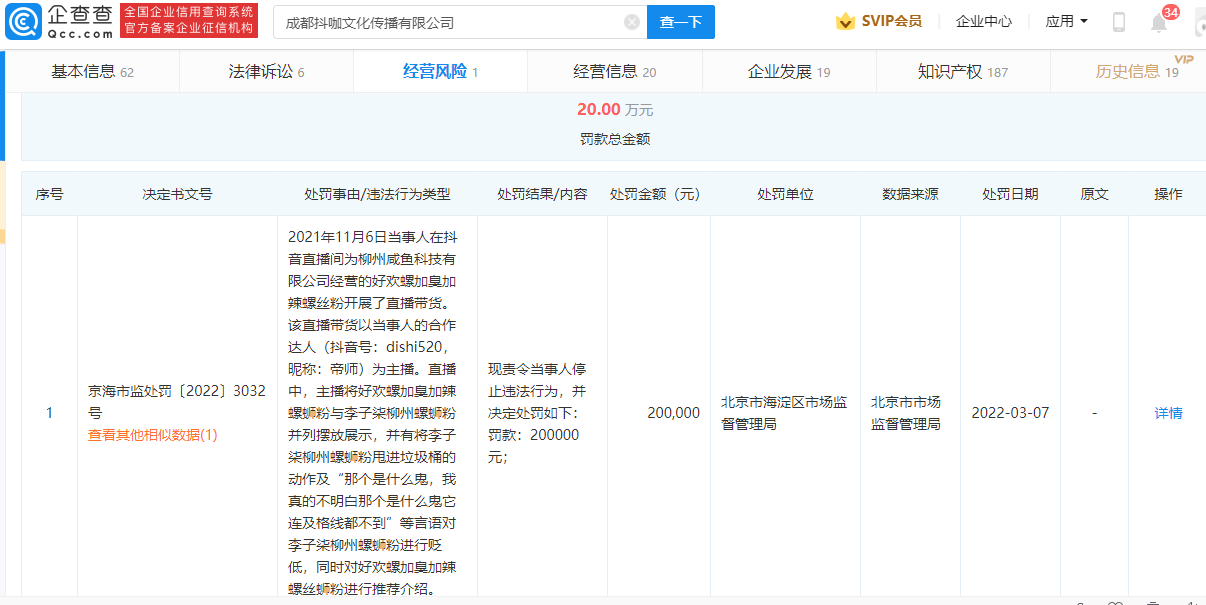1206x605 pixels.
Task: Click the mobile phone icon
Action: click(1119, 22)
